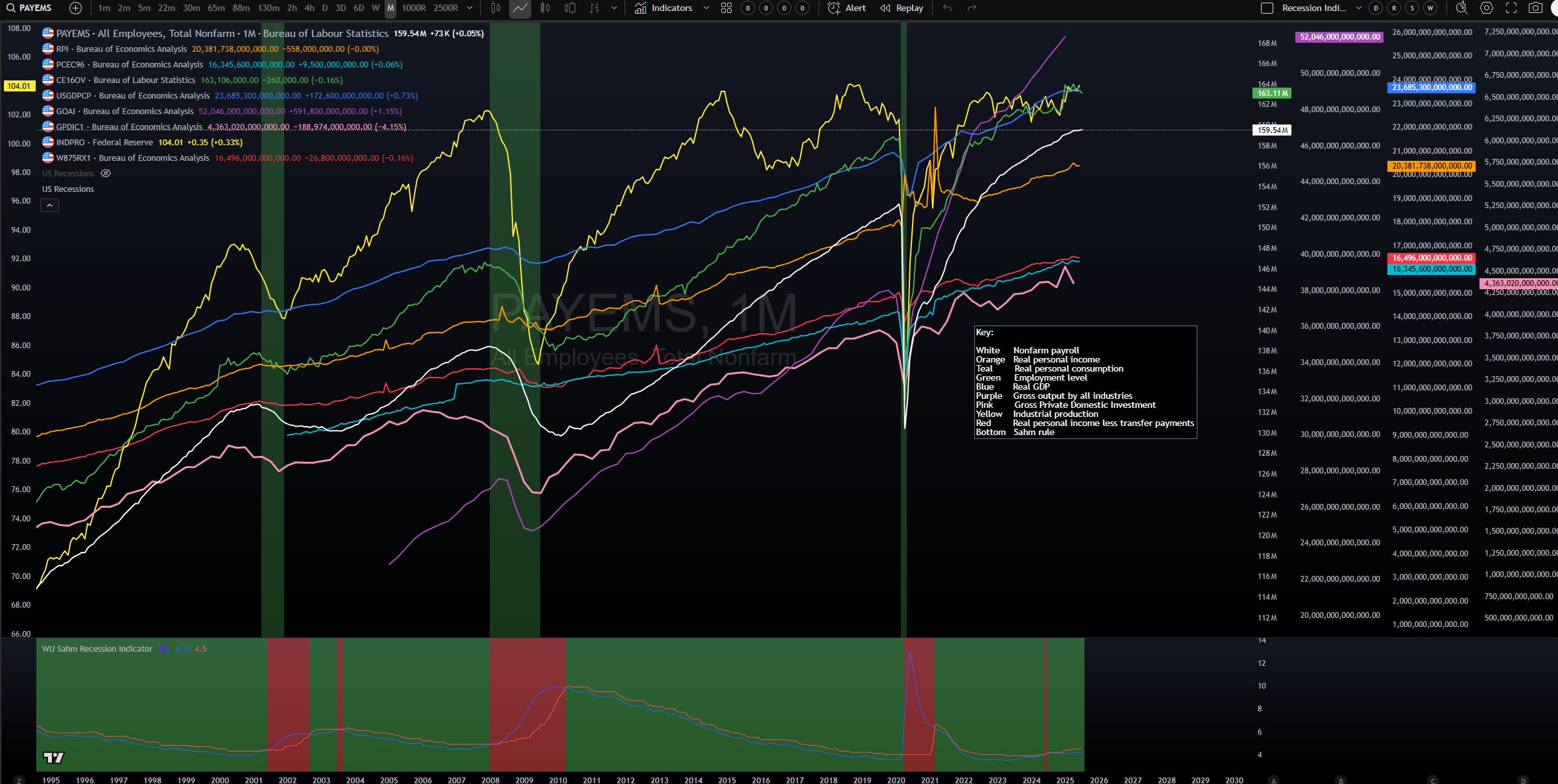
Task: Collapse the indicator legend chevron
Action: [50, 206]
